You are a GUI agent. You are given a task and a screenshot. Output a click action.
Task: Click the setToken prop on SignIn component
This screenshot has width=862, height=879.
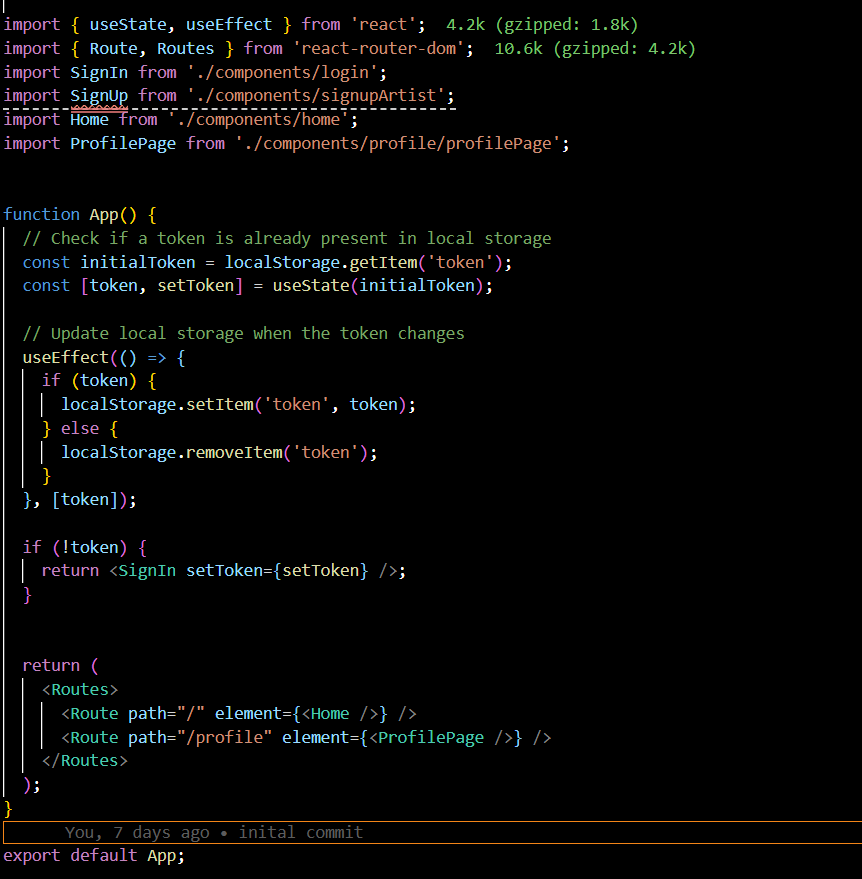pyautogui.click(x=230, y=570)
